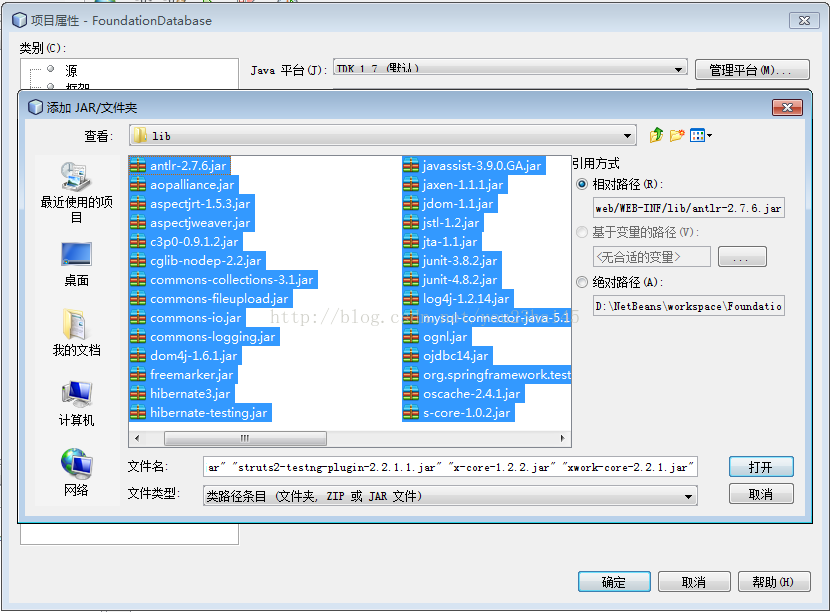Click the c3p0-0.9.1.2.jar archive icon
The width and height of the screenshot is (830, 612).
click(138, 242)
